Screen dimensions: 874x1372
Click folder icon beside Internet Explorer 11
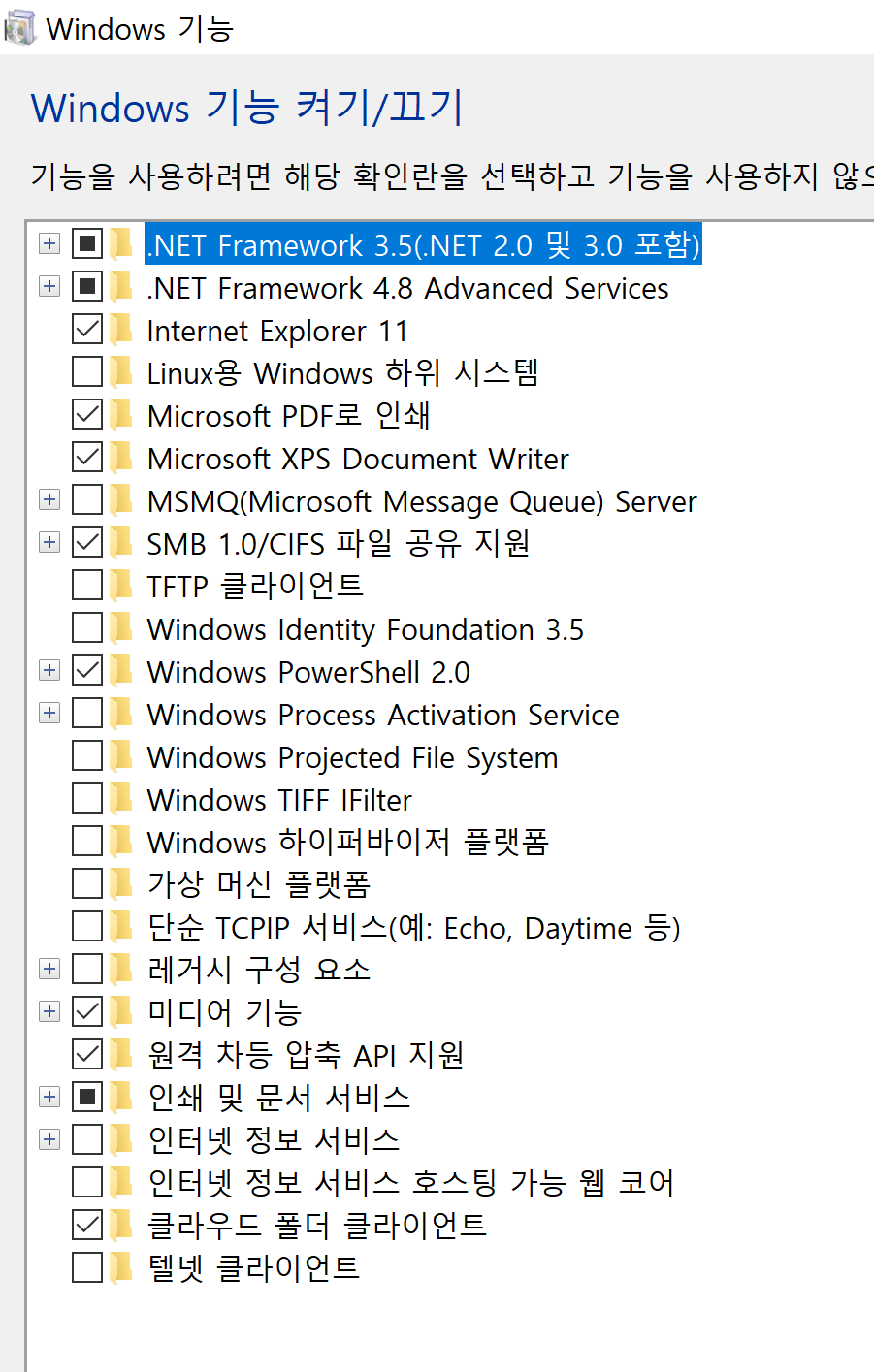tap(121, 330)
